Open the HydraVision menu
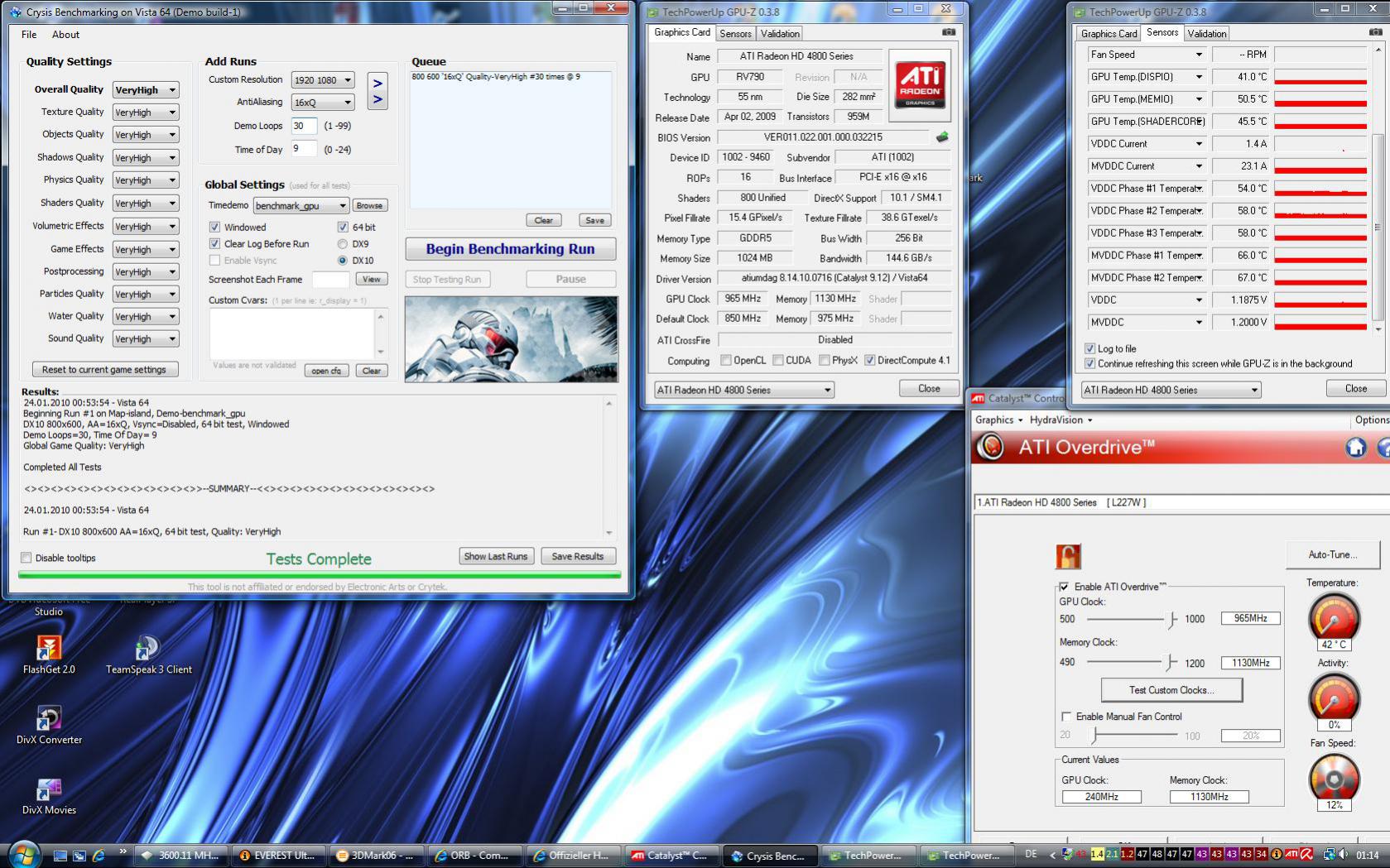This screenshot has width=1390, height=868. pyautogui.click(x=1061, y=420)
